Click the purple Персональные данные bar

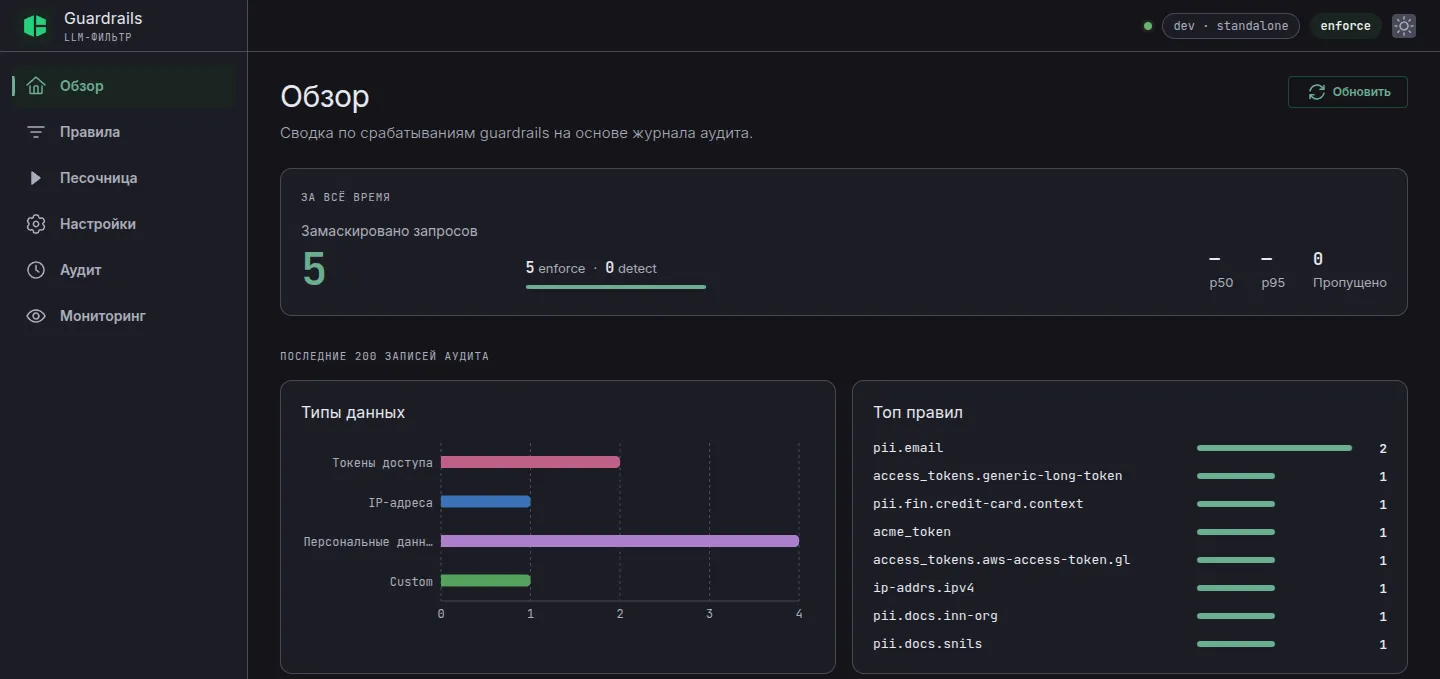[x=620, y=541]
